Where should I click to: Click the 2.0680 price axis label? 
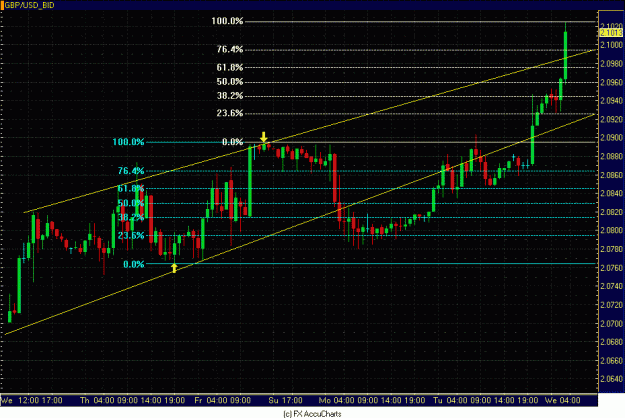click(x=611, y=342)
